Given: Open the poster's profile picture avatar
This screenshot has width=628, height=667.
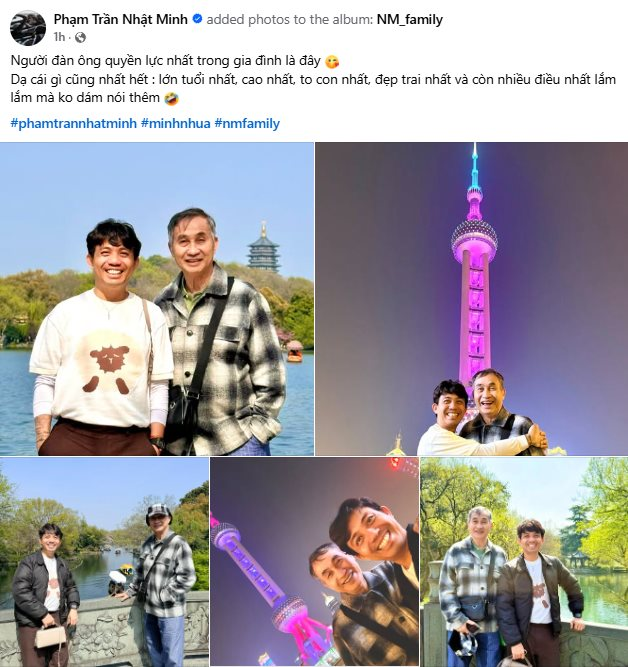Looking at the screenshot, I should click(x=28, y=28).
